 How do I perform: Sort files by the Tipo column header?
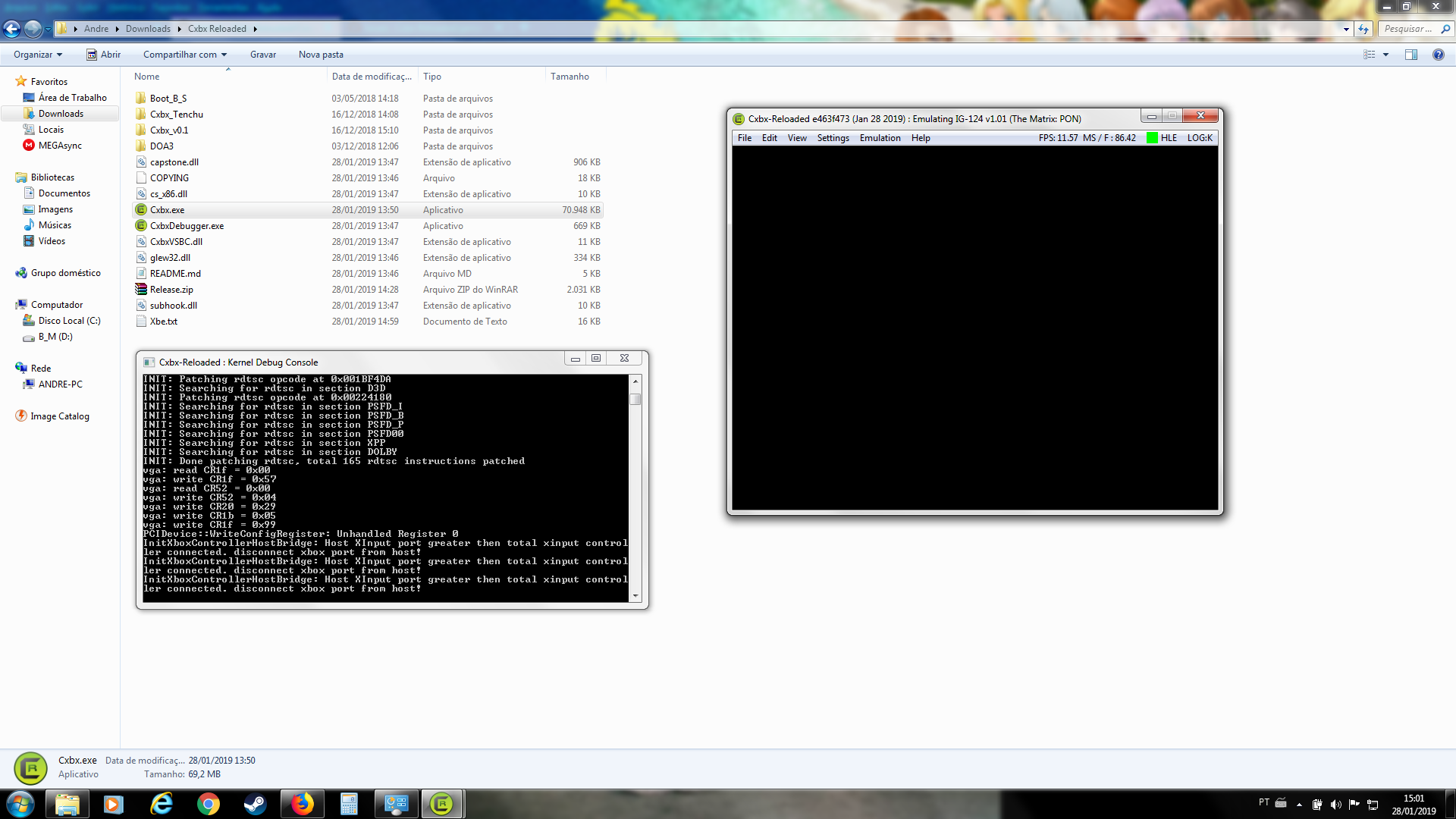click(482, 77)
